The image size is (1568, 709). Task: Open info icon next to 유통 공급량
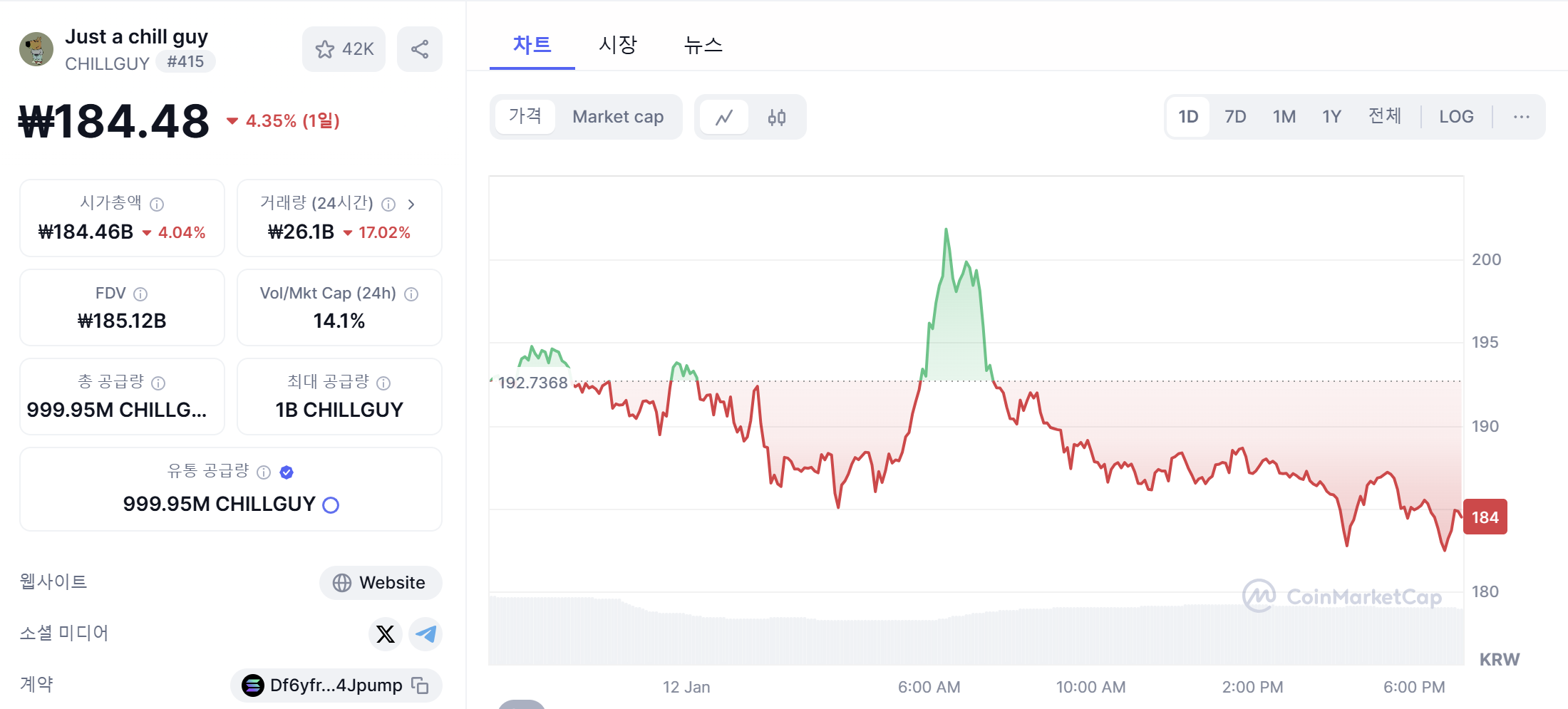click(264, 472)
